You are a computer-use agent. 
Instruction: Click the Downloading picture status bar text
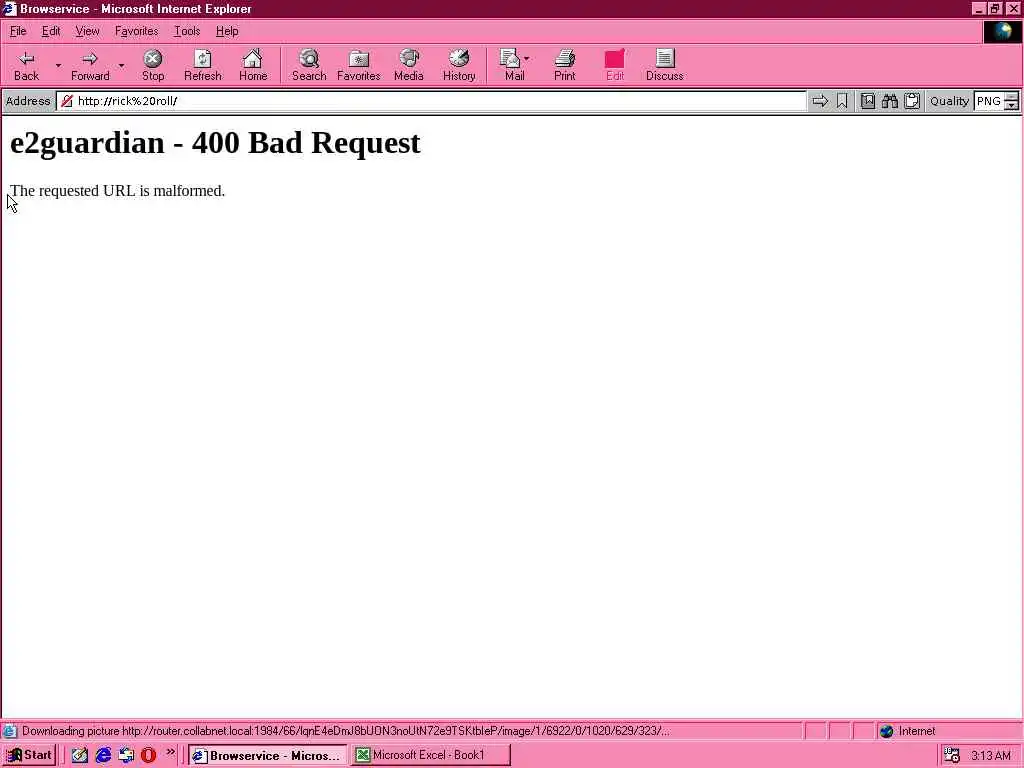[345, 731]
